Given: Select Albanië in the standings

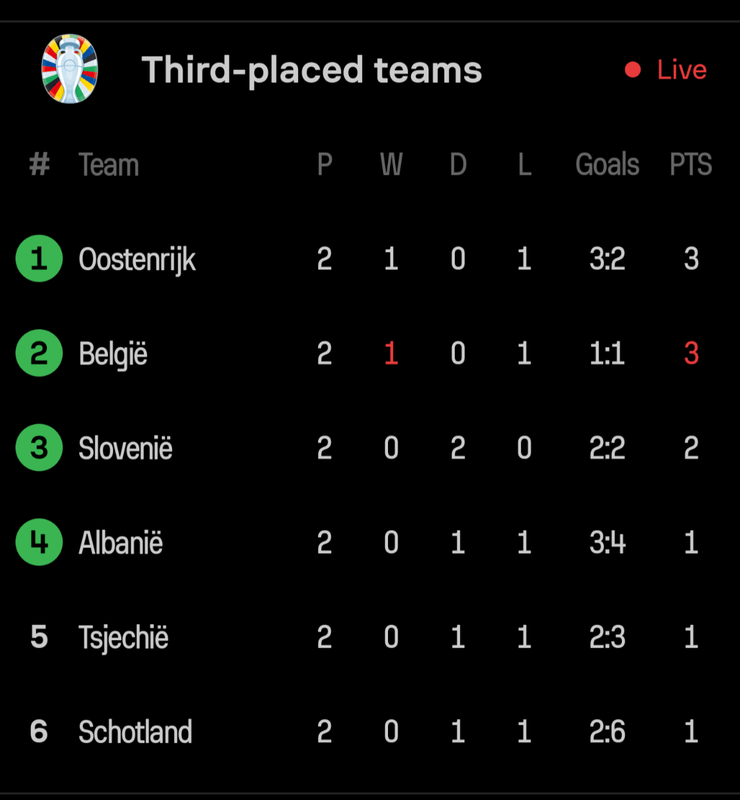Looking at the screenshot, I should point(121,543).
